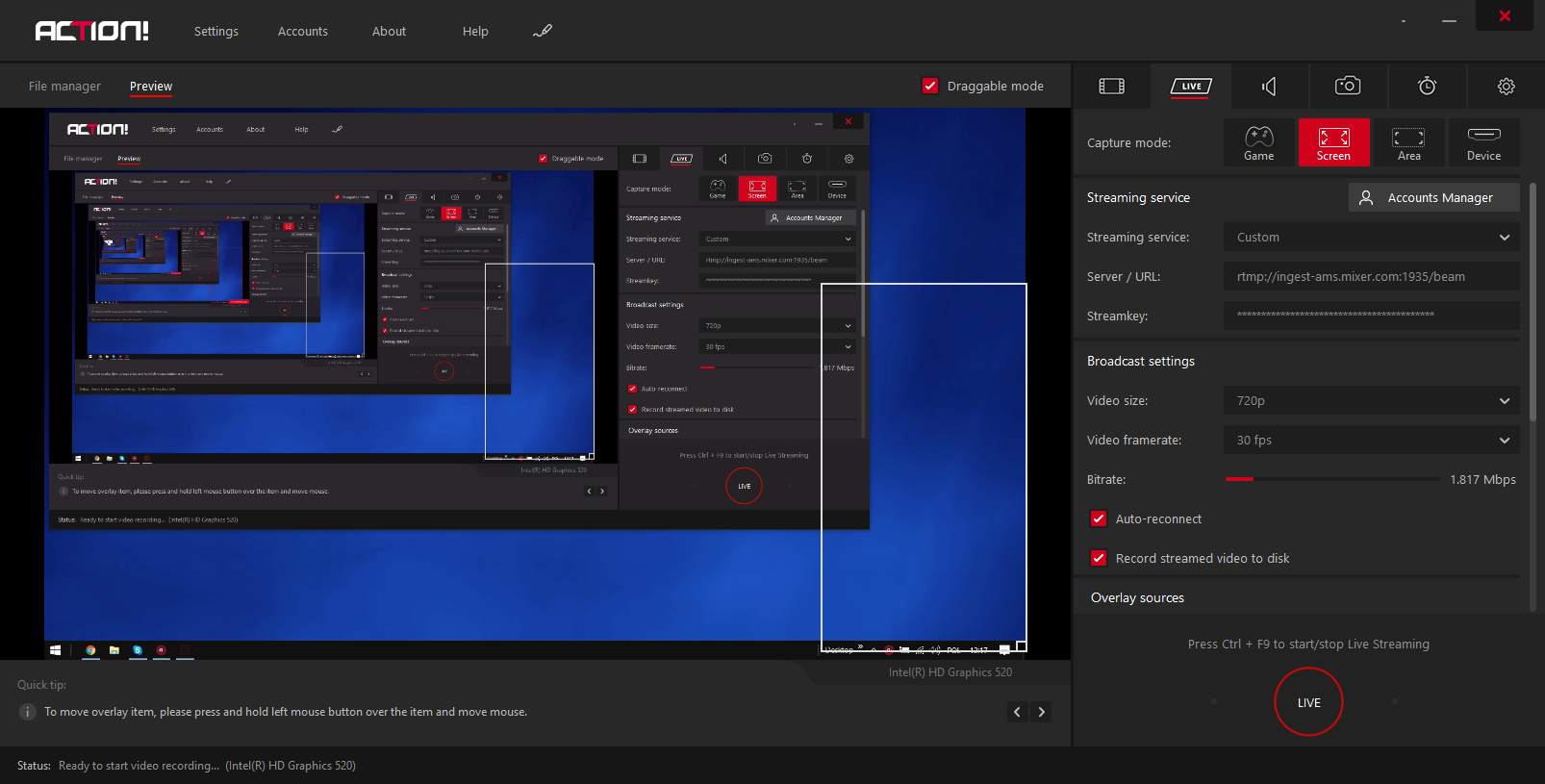The height and width of the screenshot is (784, 1545).
Task: Open the benchmark stopwatch tab
Action: click(x=1428, y=86)
